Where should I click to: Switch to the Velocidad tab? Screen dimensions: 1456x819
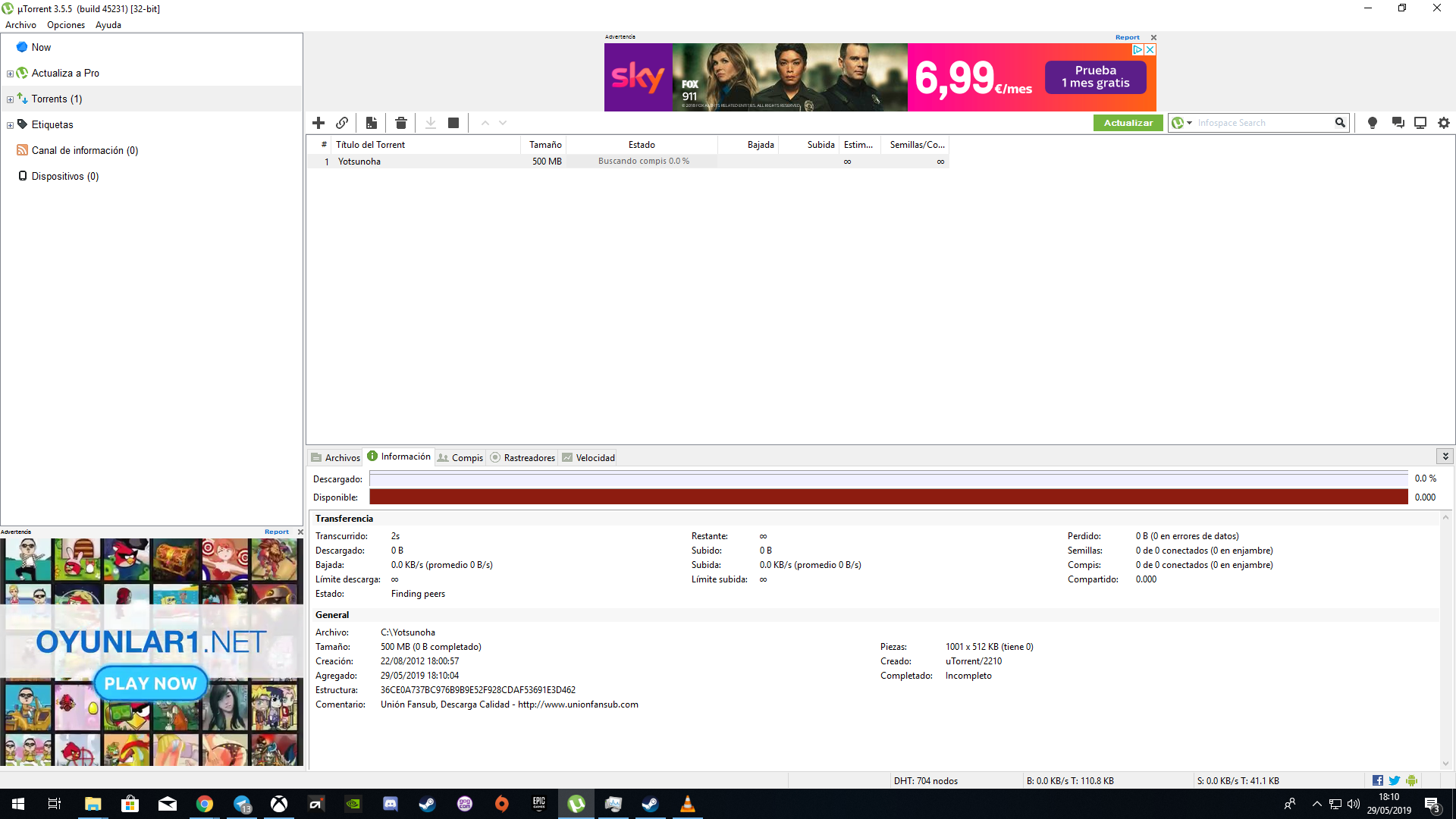pos(588,457)
